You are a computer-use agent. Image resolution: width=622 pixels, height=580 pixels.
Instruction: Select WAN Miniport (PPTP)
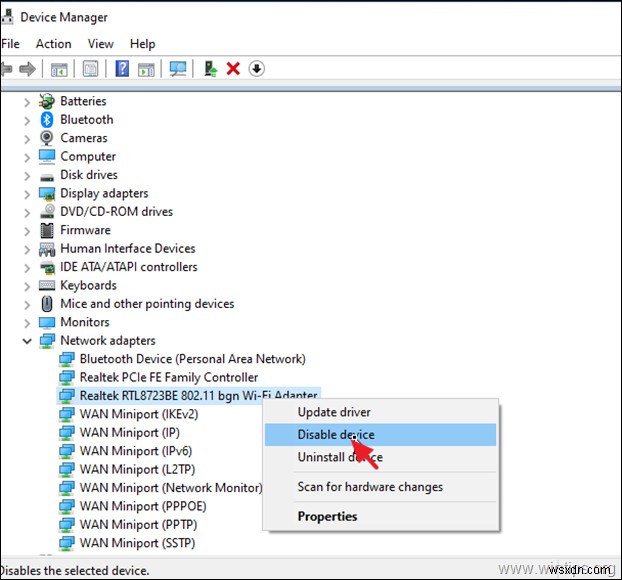pos(138,524)
